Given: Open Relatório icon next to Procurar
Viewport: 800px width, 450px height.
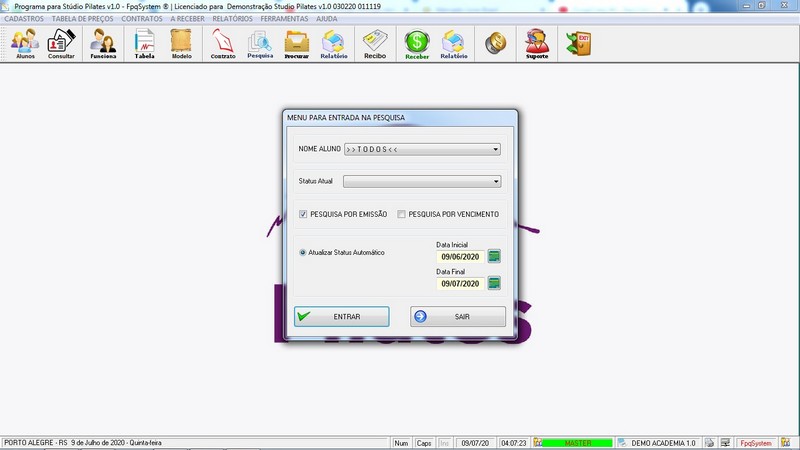Looking at the screenshot, I should coord(334,44).
